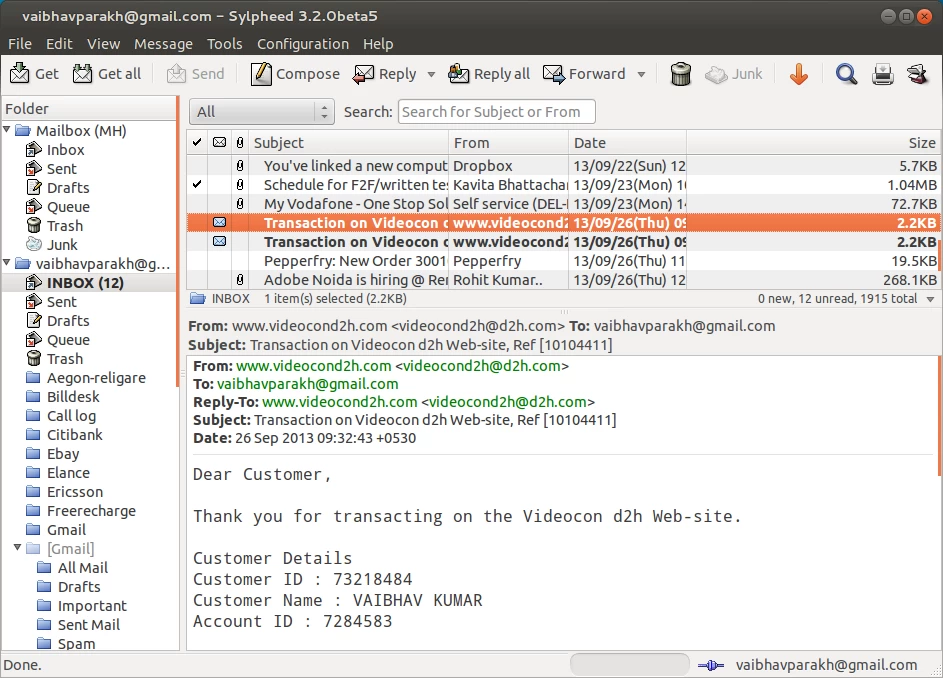Toggle mark on Kavita Bhattacharya message
The width and height of the screenshot is (943, 678).
click(197, 185)
